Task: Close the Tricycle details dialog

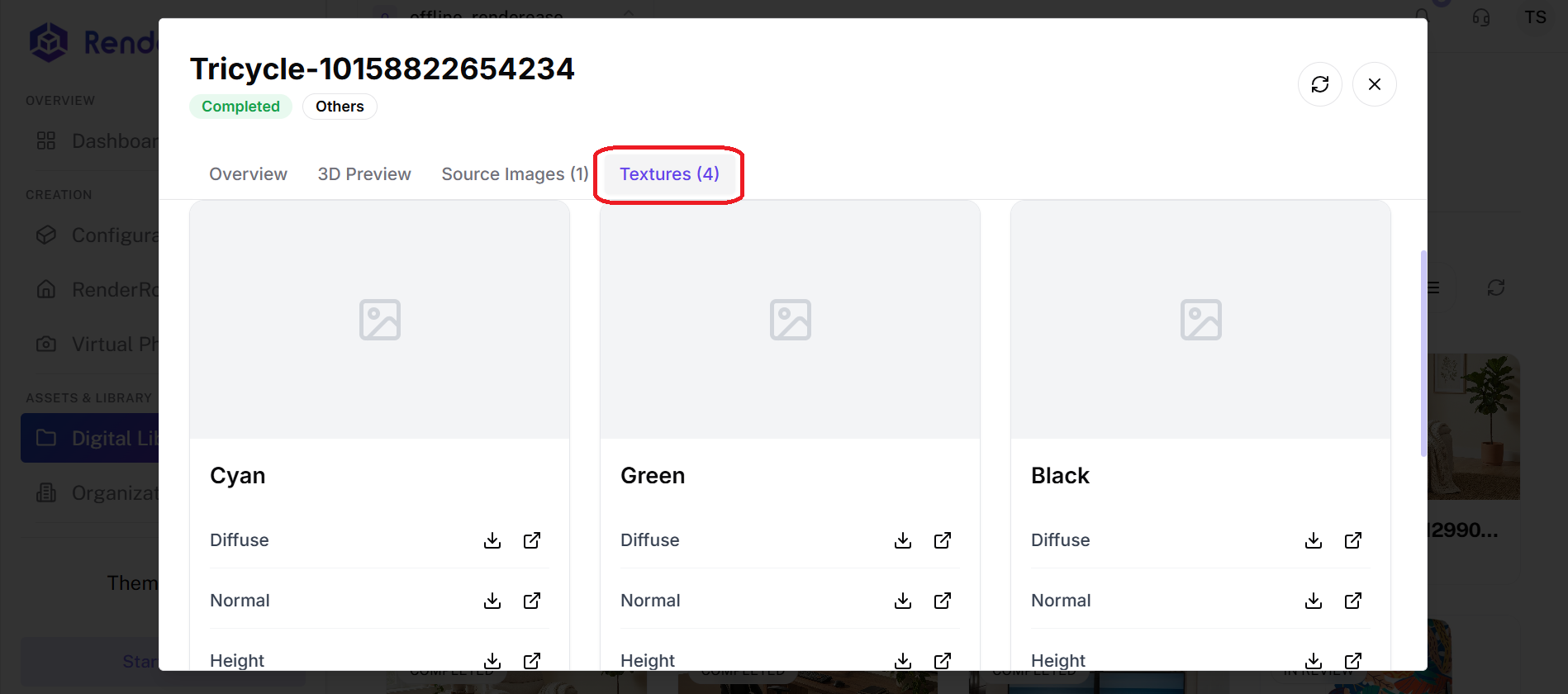Action: click(1375, 84)
